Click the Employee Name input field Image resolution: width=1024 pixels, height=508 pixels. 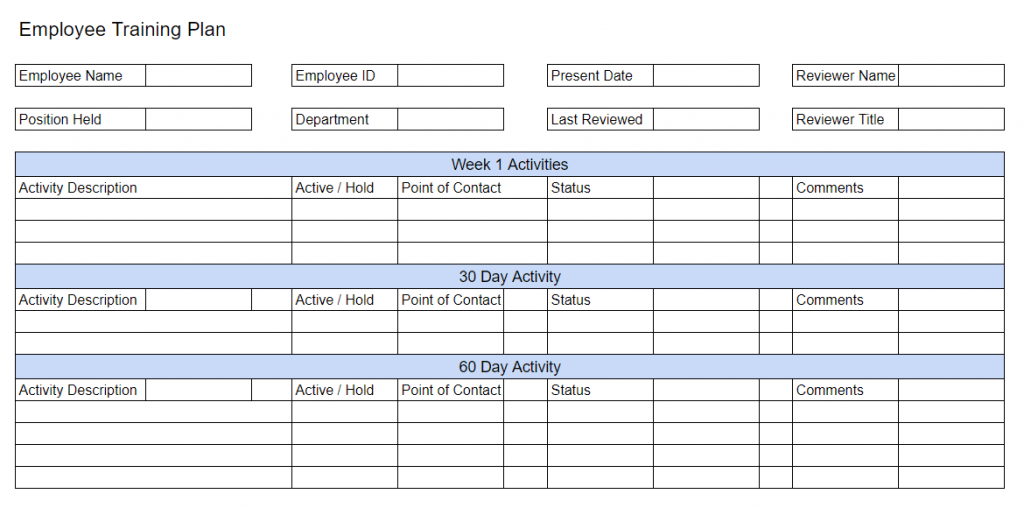198,76
